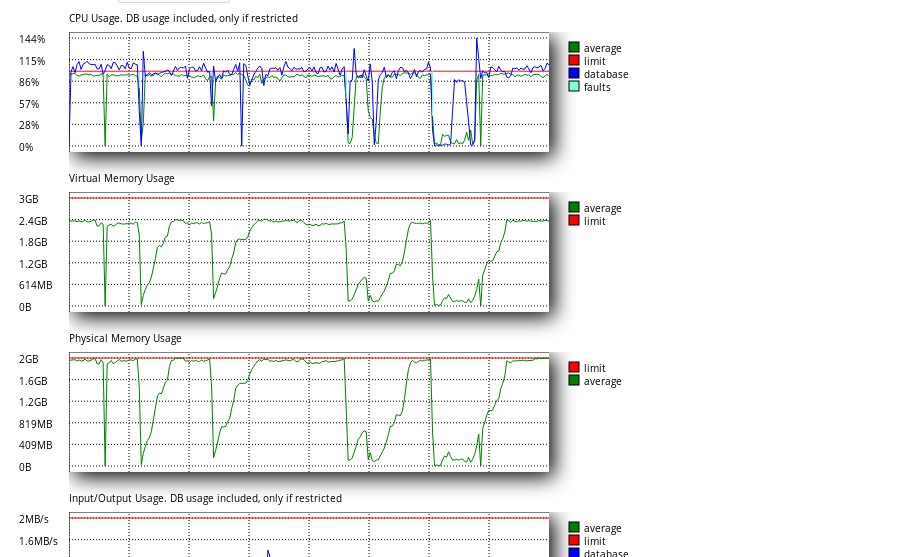898x557 pixels.
Task: Click the 28% axis label
Action: [x=29, y=125]
